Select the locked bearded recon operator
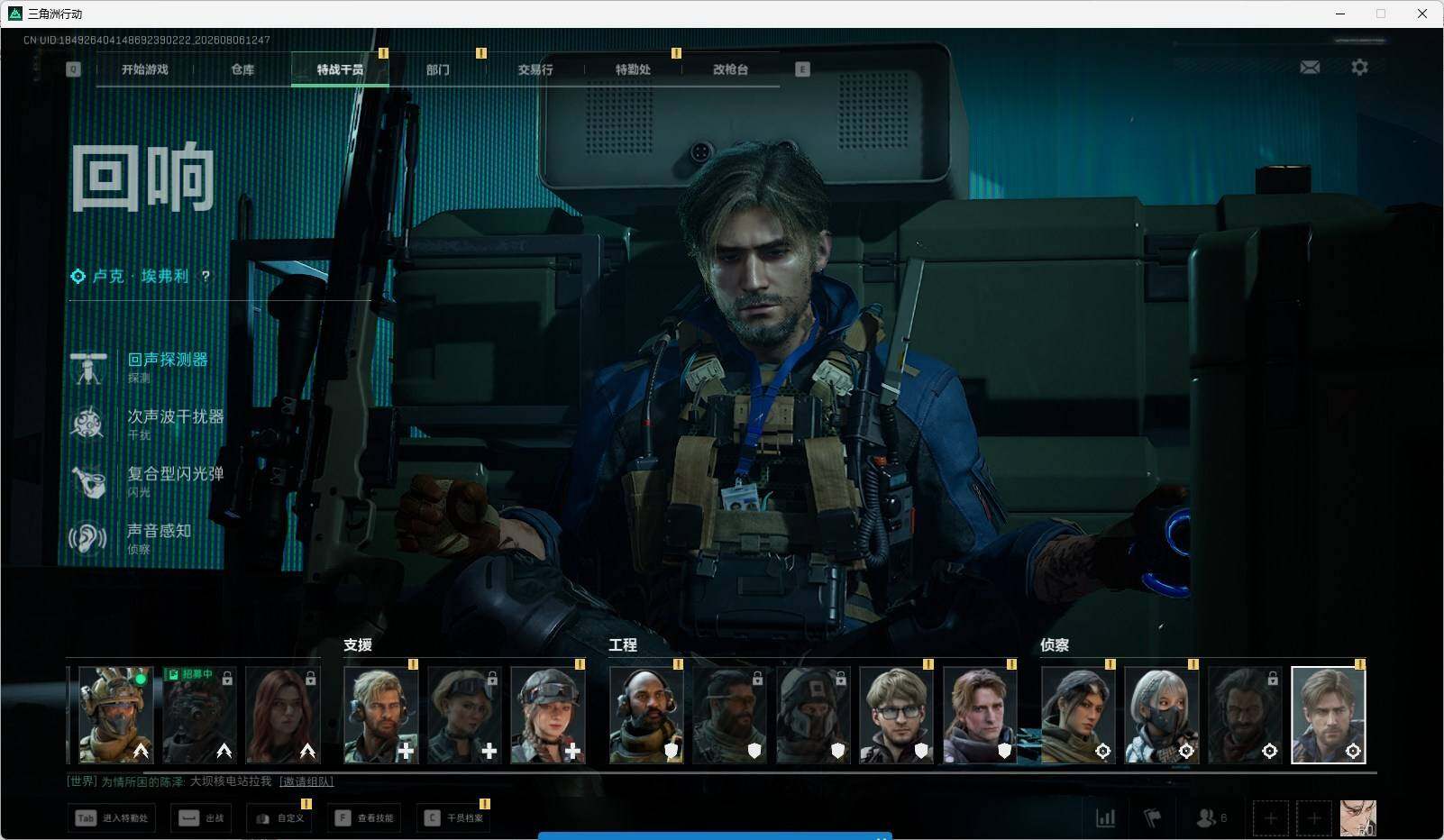Viewport: 1444px width, 840px height. pyautogui.click(x=1245, y=715)
